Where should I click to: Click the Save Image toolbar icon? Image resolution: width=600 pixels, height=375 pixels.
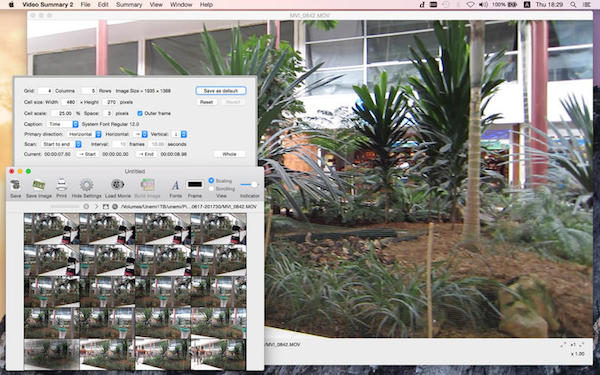point(39,185)
